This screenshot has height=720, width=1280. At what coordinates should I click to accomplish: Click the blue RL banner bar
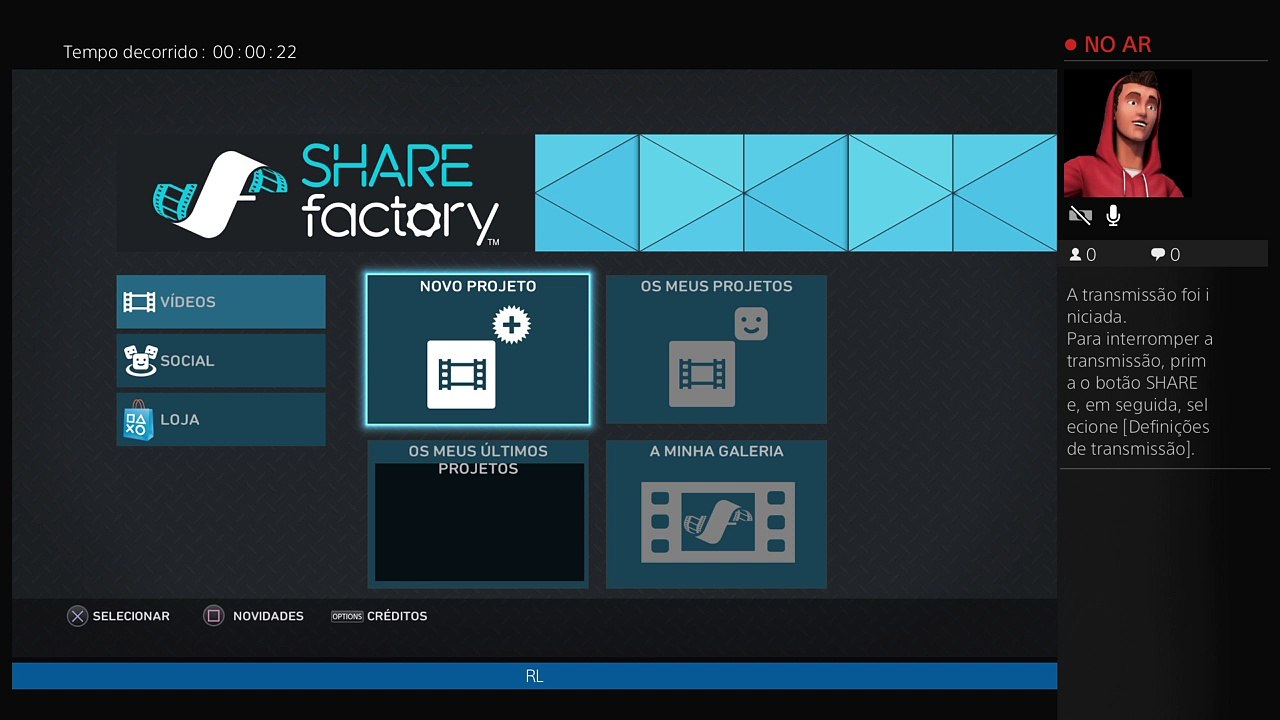534,676
